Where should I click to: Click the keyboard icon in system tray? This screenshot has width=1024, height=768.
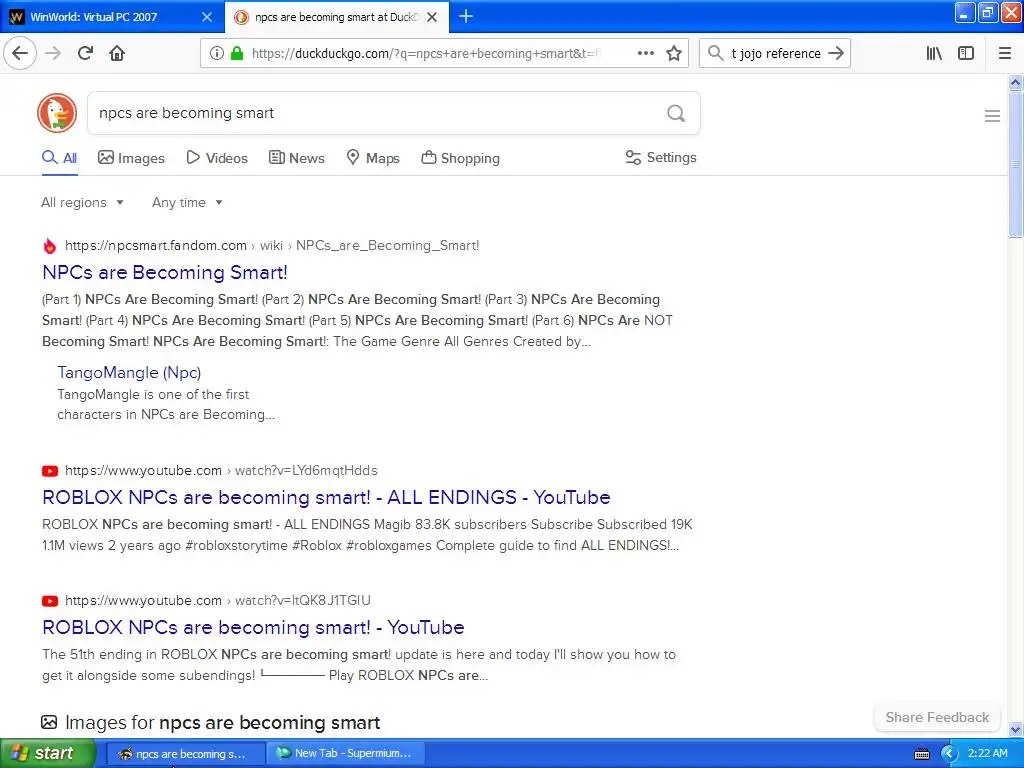[921, 754]
